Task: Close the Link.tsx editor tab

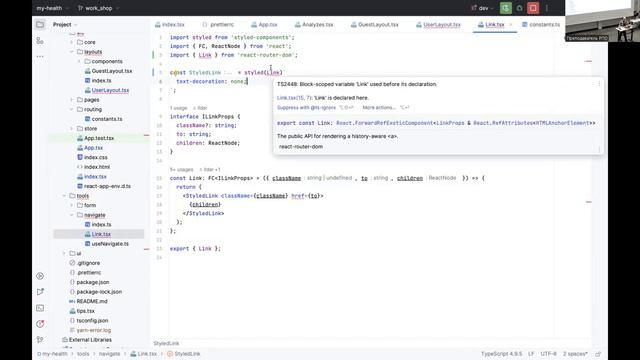Action: click(511, 24)
